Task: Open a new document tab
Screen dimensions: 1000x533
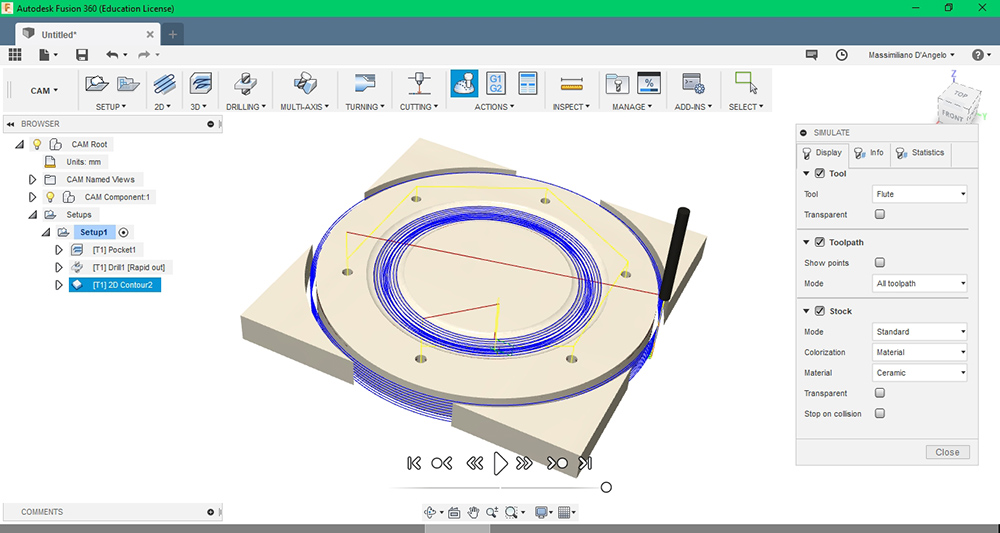Action: [172, 34]
